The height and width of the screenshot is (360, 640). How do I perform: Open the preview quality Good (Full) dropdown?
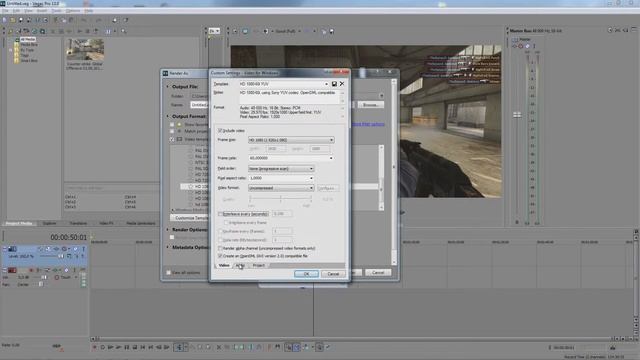click(287, 31)
